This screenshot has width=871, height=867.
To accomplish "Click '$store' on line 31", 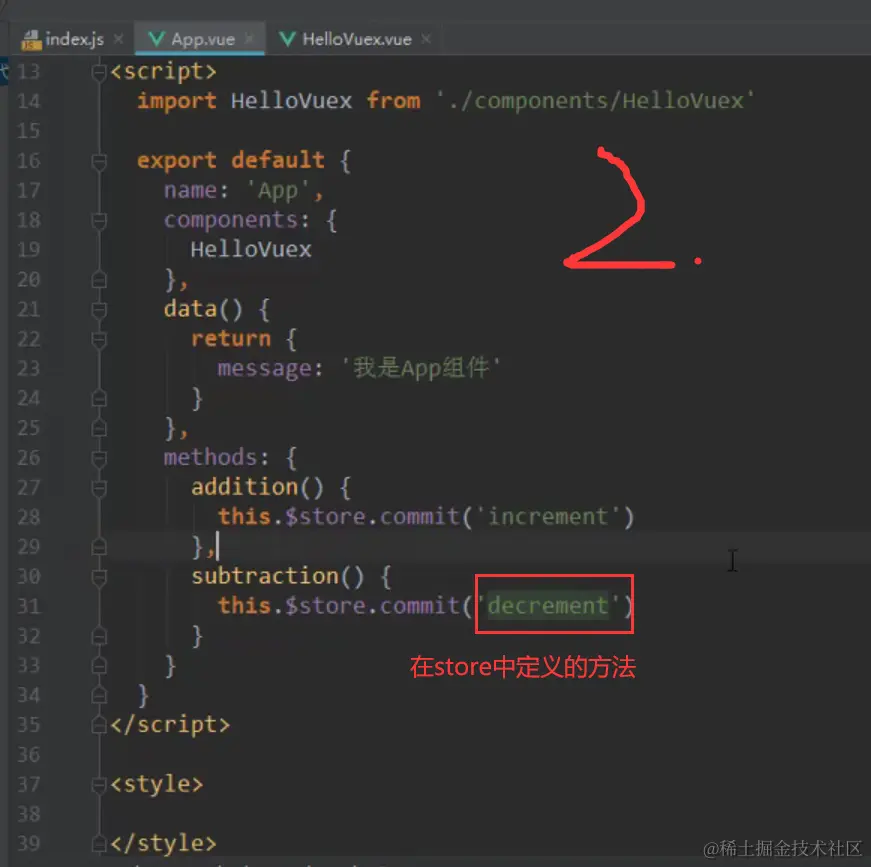I will point(325,607).
